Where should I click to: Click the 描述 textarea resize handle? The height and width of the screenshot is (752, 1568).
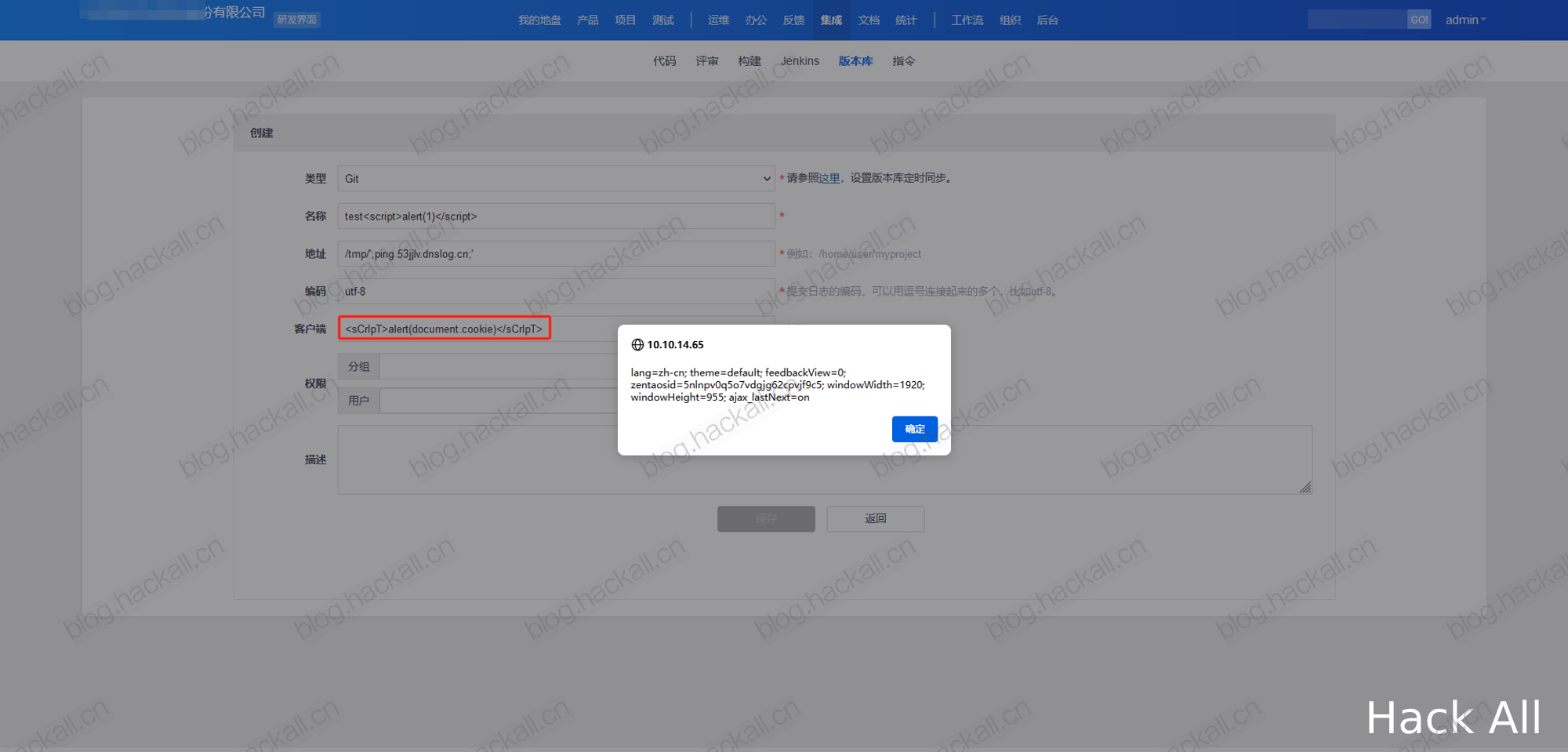(x=1305, y=488)
